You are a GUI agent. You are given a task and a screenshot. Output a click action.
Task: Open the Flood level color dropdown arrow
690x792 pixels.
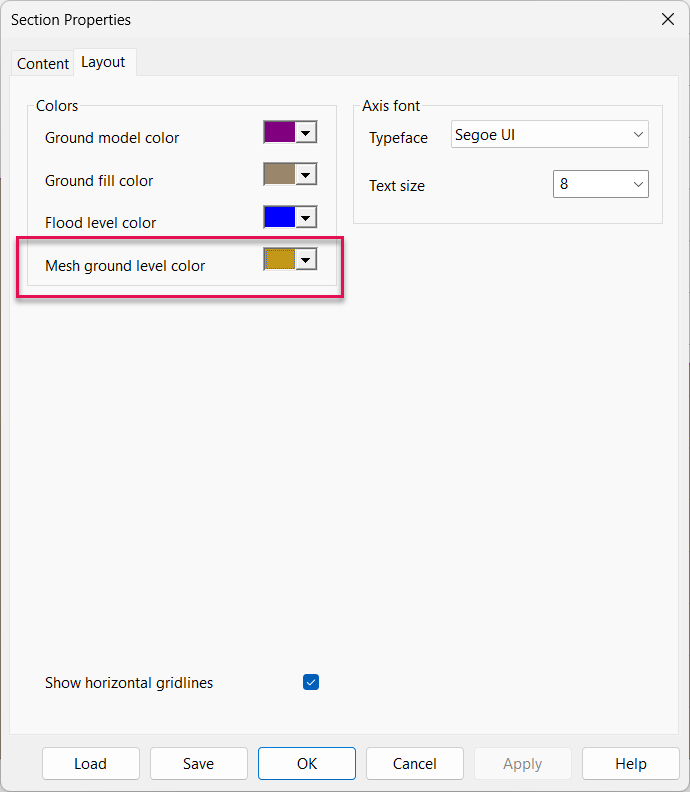pos(306,217)
